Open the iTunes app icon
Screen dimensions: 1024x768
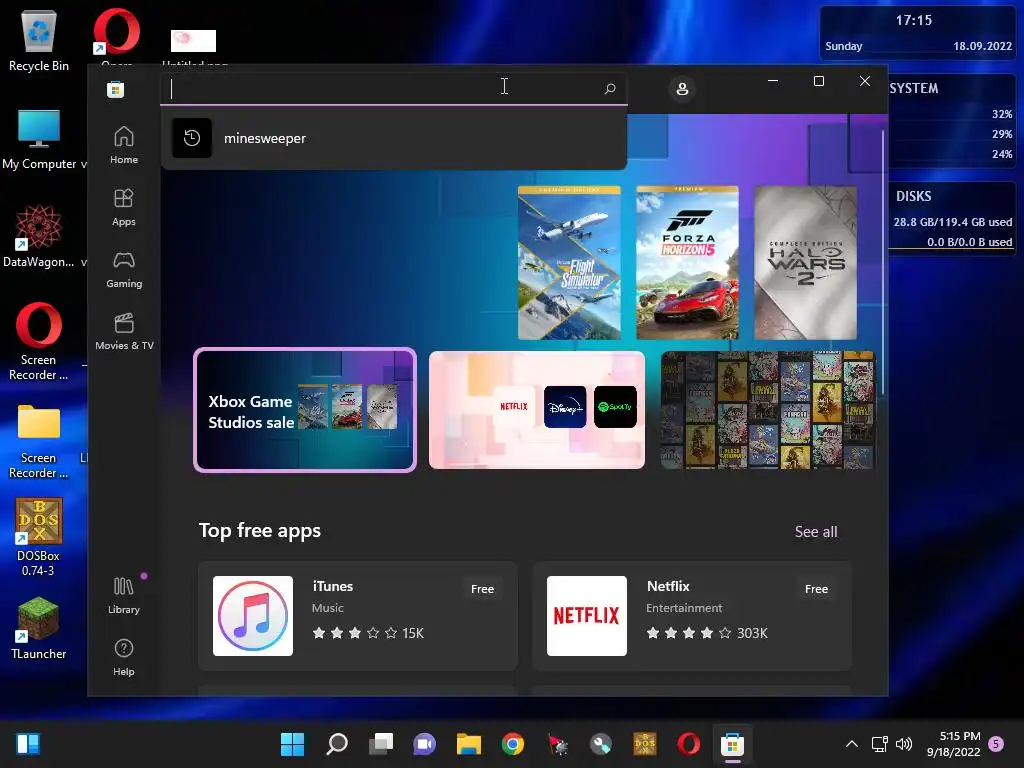[x=253, y=615]
